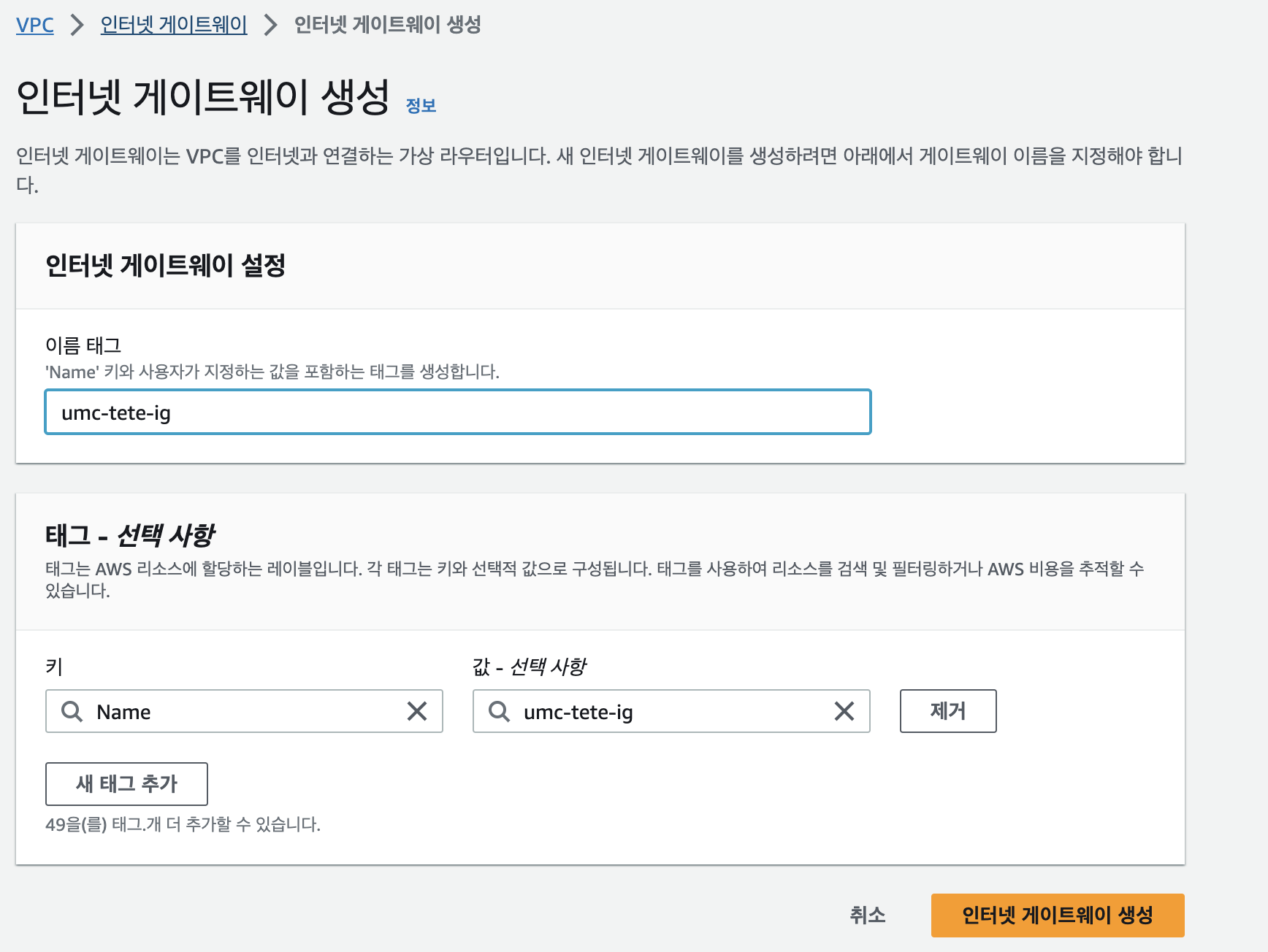Remove the tag with 제거 button
The image size is (1268, 952).
point(948,711)
